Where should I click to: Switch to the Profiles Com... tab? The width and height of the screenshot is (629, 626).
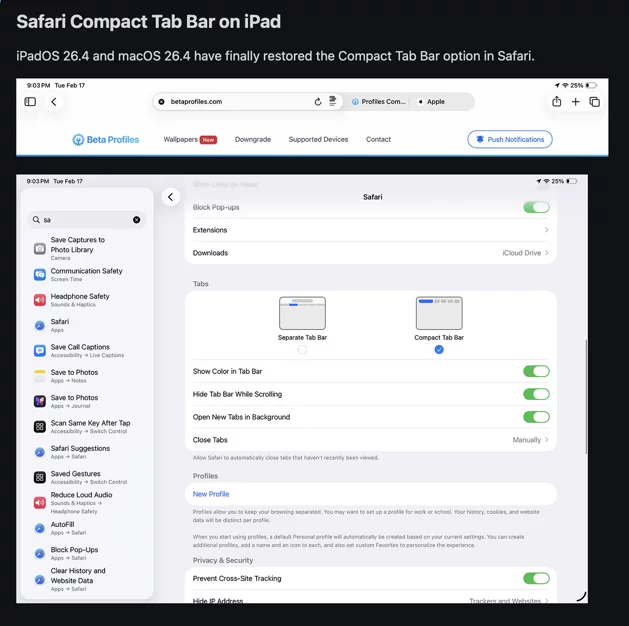(379, 102)
